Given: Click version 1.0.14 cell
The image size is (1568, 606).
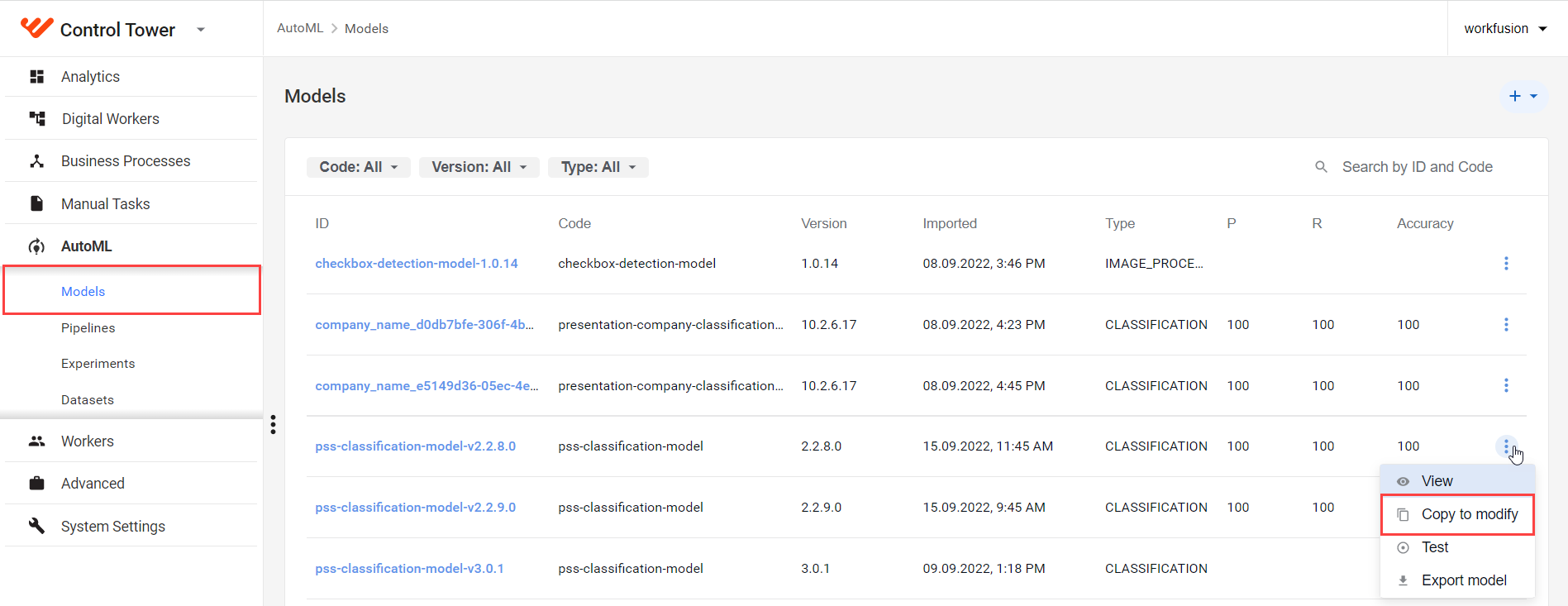Looking at the screenshot, I should click(819, 264).
